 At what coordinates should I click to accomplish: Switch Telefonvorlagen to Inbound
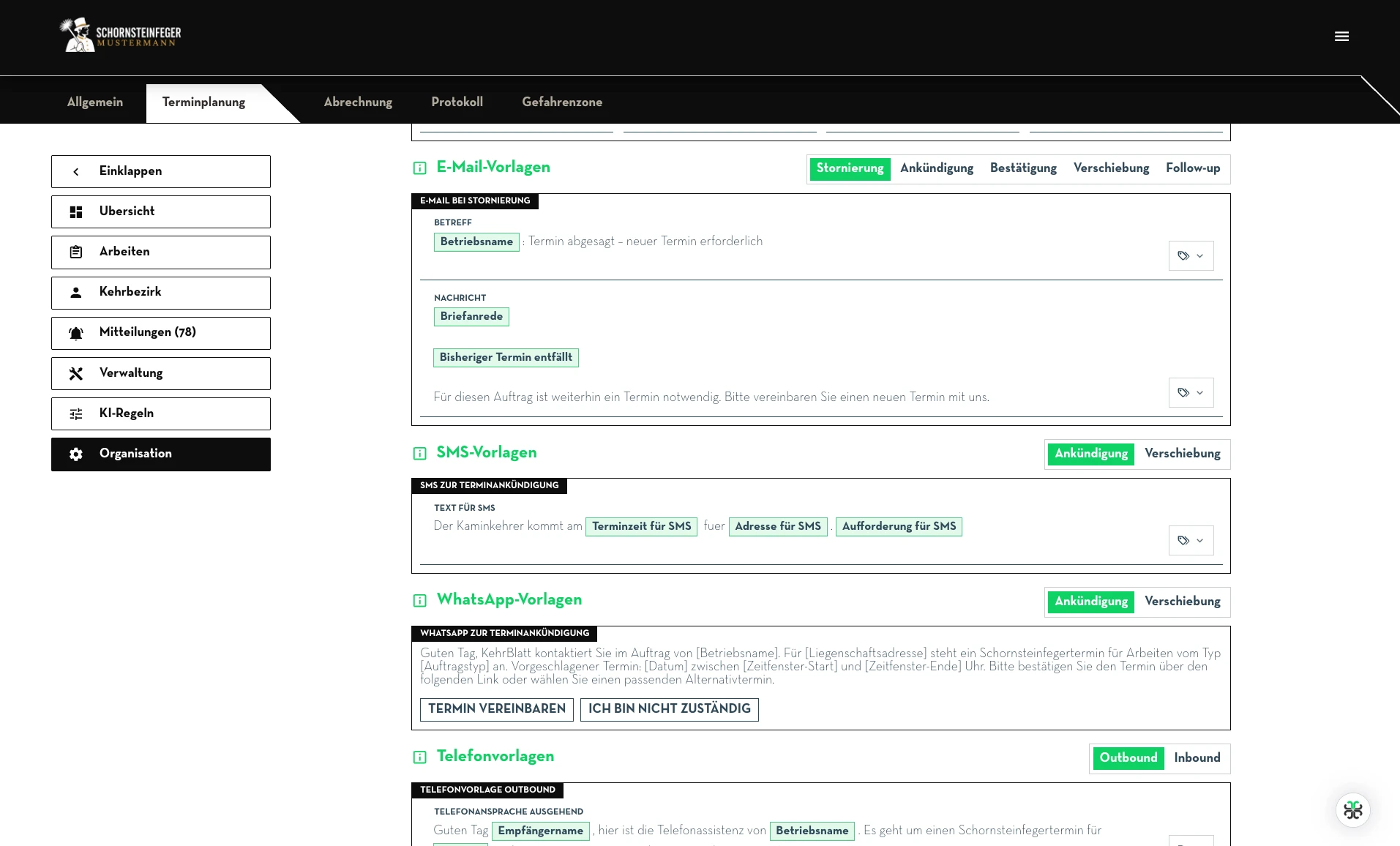pyautogui.click(x=1197, y=758)
